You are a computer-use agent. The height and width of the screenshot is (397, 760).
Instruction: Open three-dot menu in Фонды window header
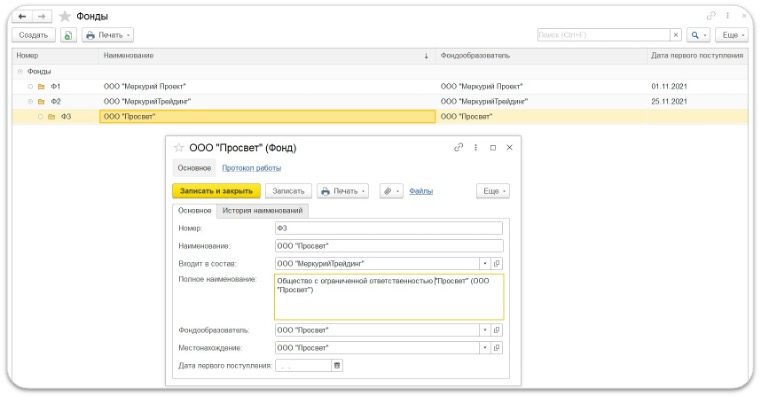728,16
